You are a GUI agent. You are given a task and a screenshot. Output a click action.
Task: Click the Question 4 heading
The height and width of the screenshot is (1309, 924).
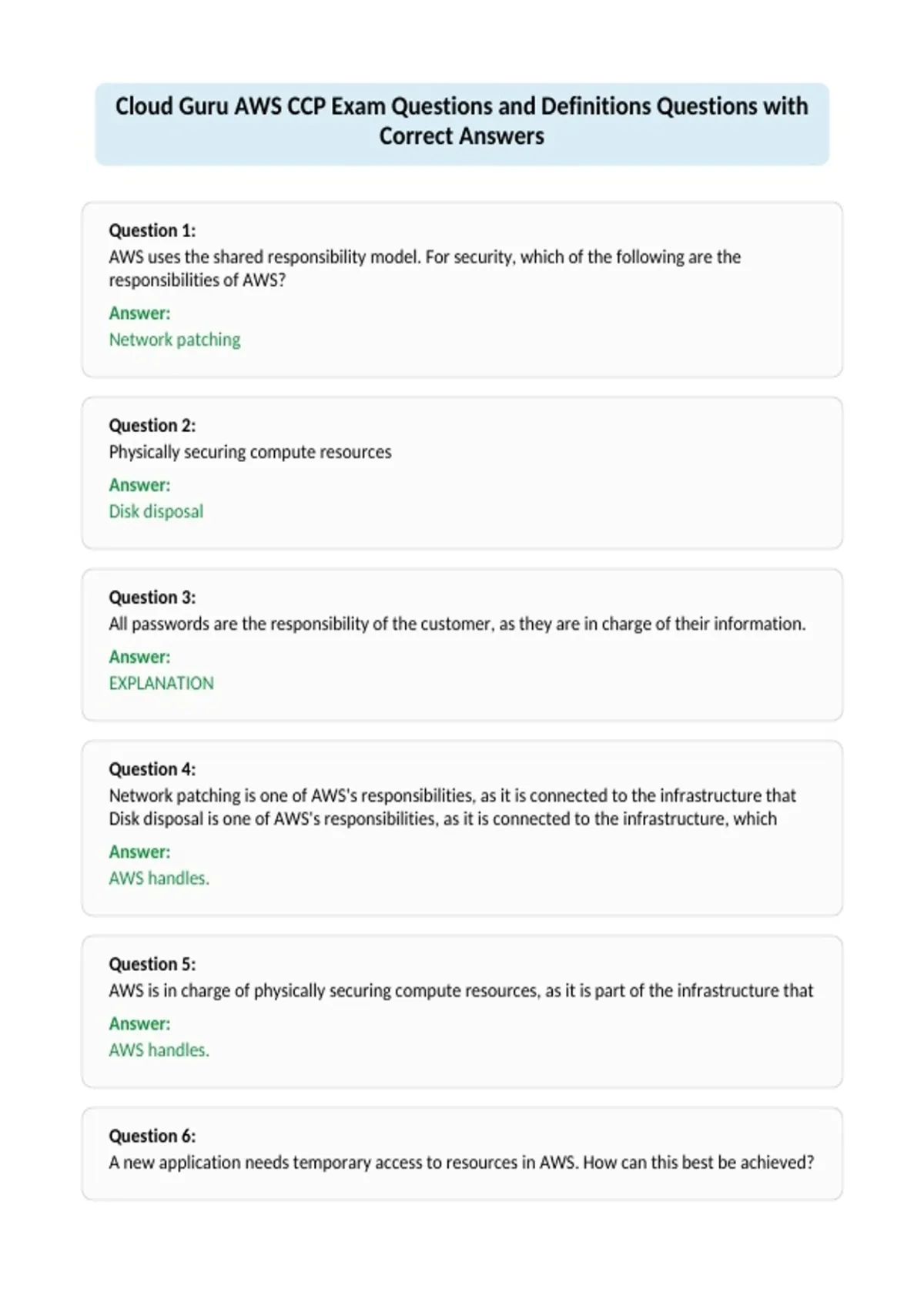[x=152, y=768]
